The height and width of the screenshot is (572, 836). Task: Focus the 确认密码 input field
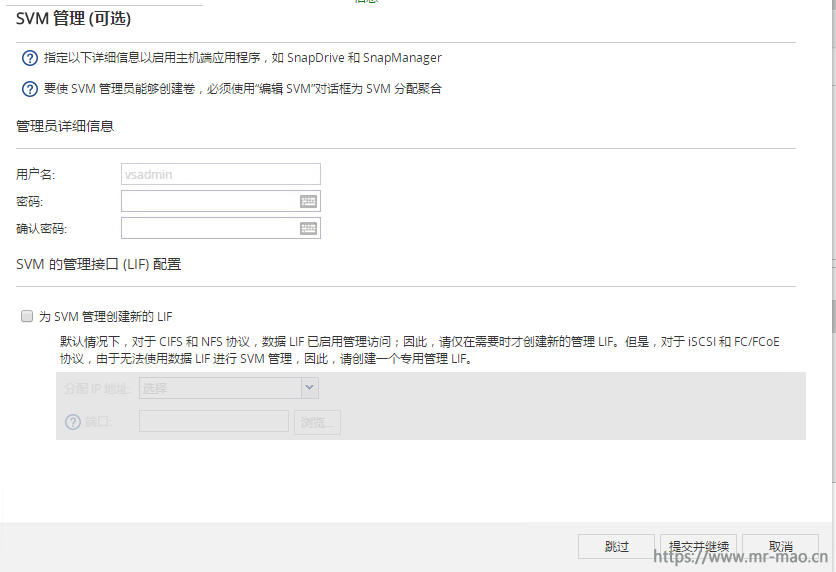(221, 228)
